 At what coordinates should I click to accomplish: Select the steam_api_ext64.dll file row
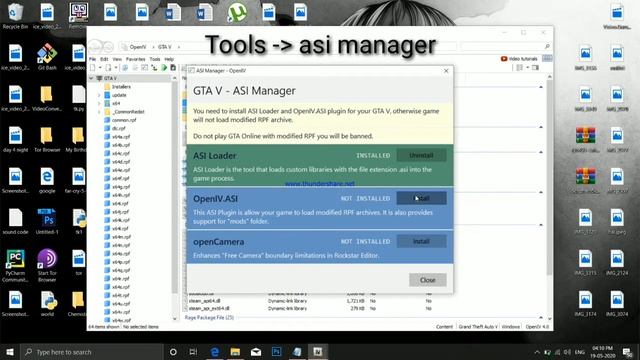pos(310,309)
